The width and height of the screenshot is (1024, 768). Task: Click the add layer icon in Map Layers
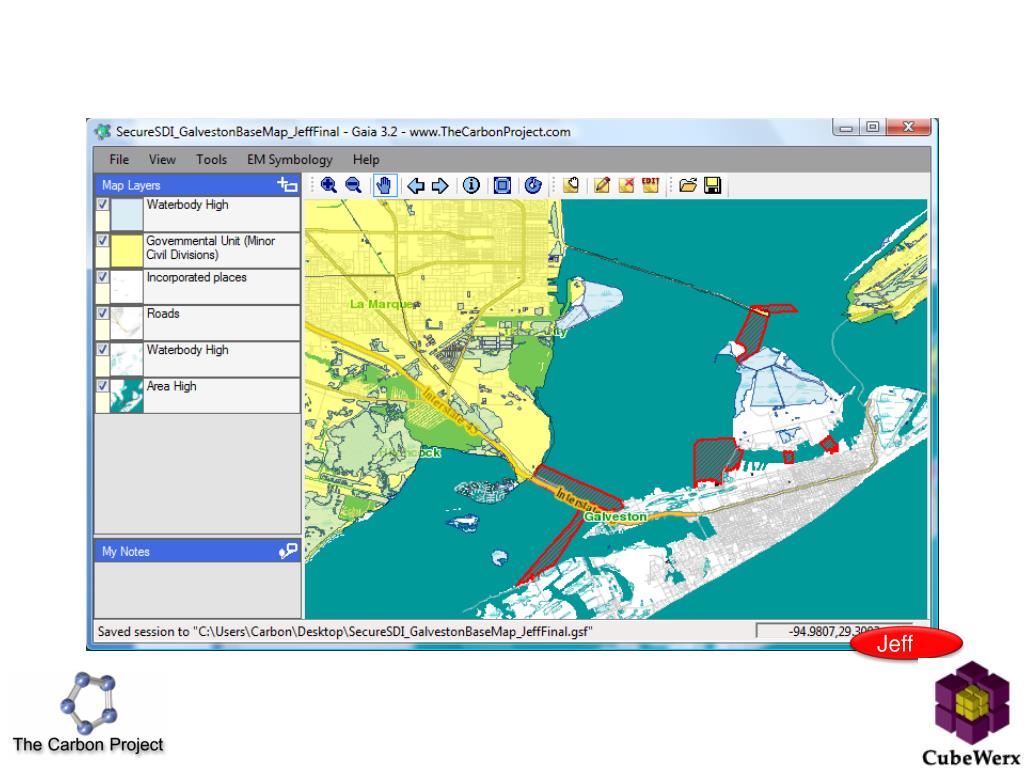(287, 185)
